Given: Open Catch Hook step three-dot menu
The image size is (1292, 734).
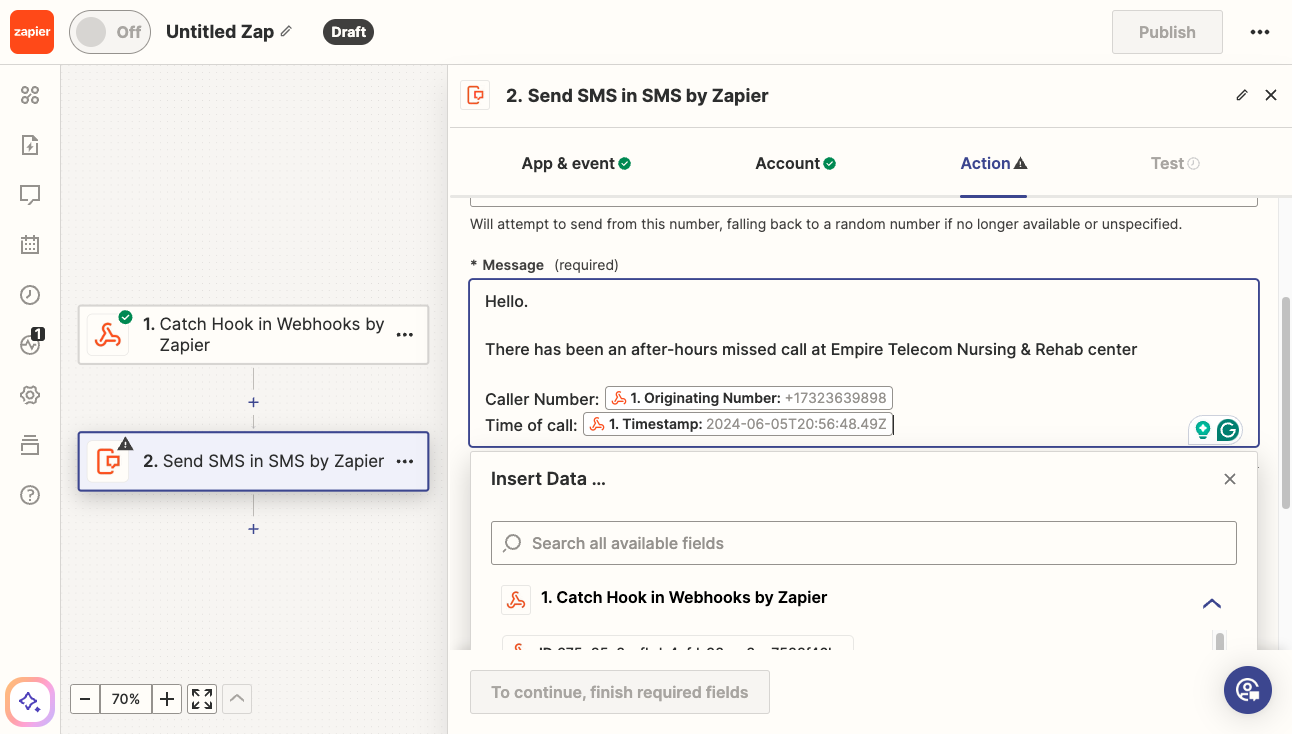Looking at the screenshot, I should click(x=405, y=335).
